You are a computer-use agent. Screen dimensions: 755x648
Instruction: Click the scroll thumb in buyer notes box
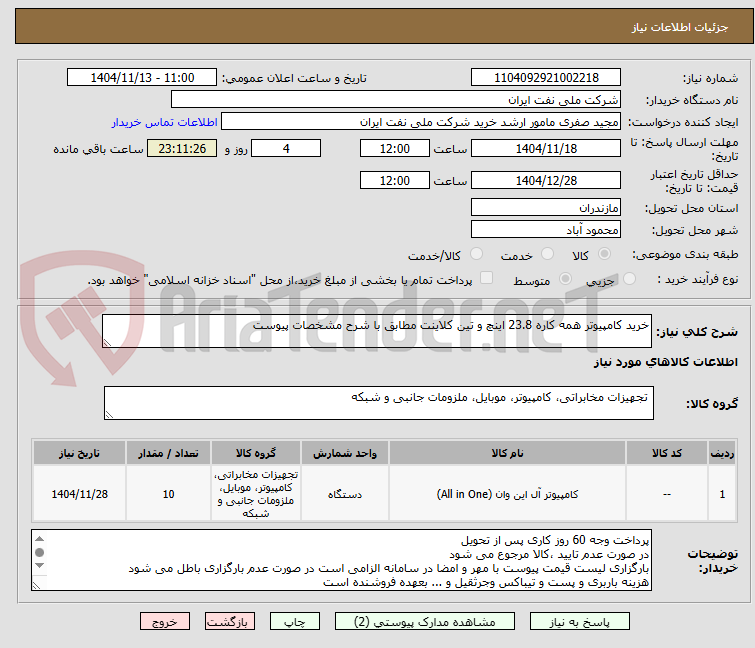pos(39,552)
